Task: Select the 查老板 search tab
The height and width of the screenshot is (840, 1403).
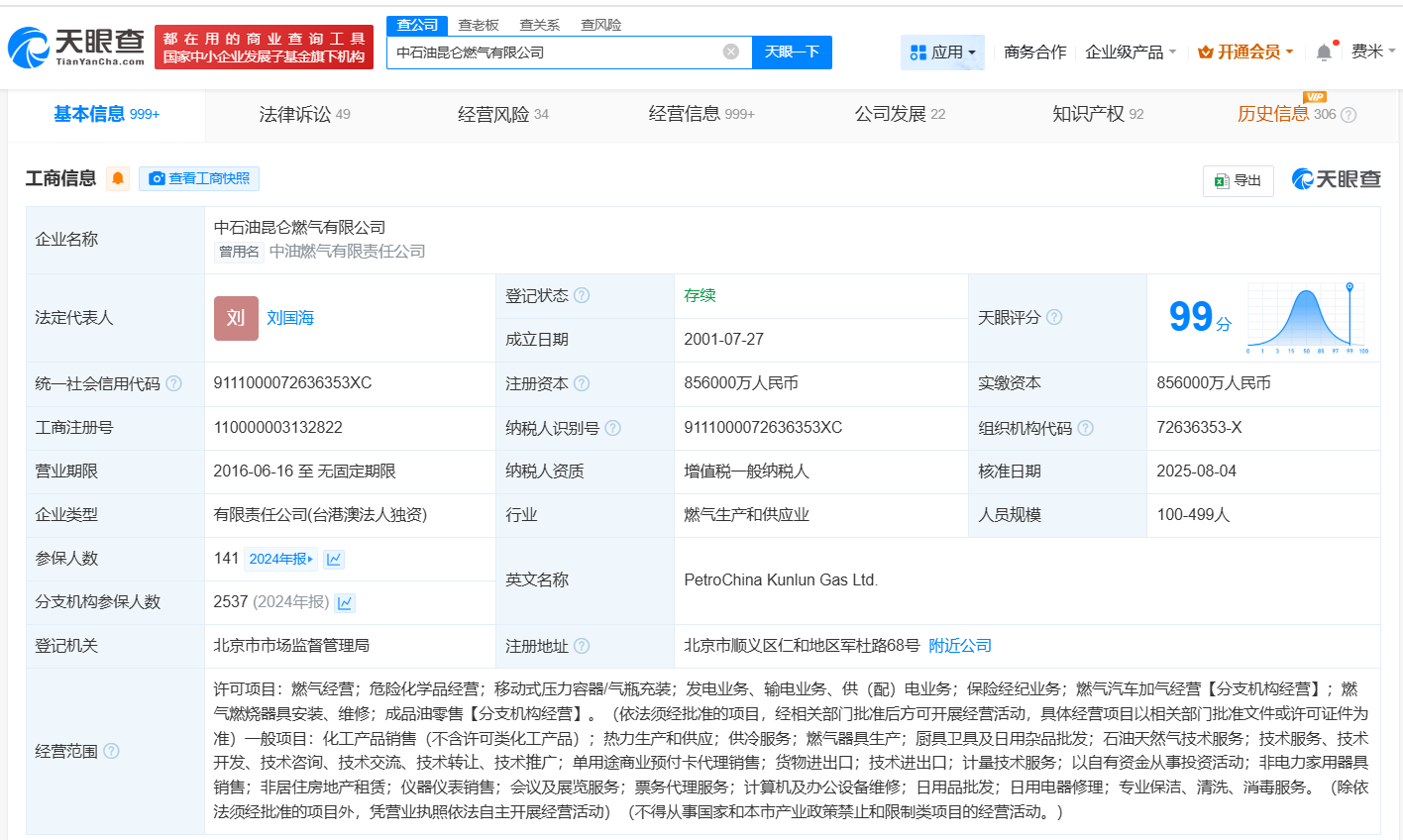Action: tap(479, 25)
